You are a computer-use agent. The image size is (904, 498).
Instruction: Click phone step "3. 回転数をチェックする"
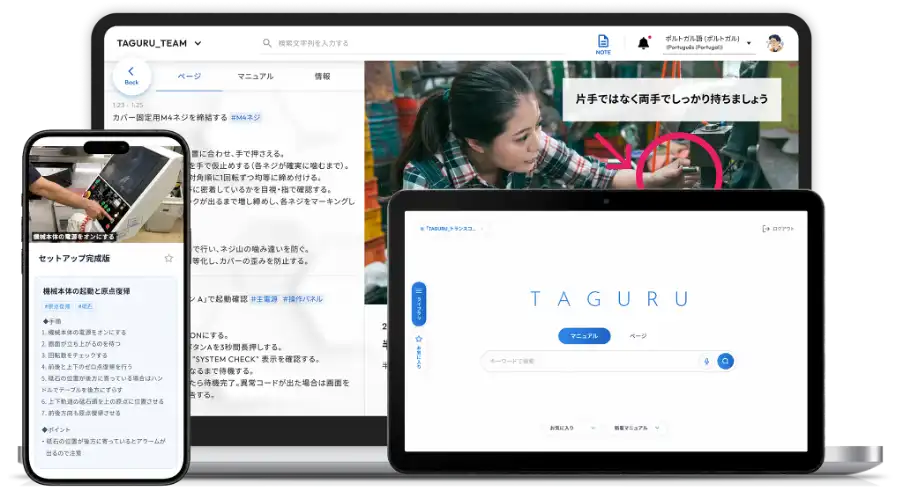[74, 355]
